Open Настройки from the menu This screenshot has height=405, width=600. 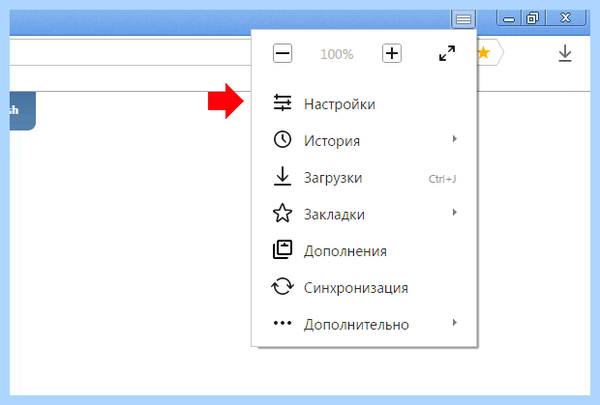[364, 104]
